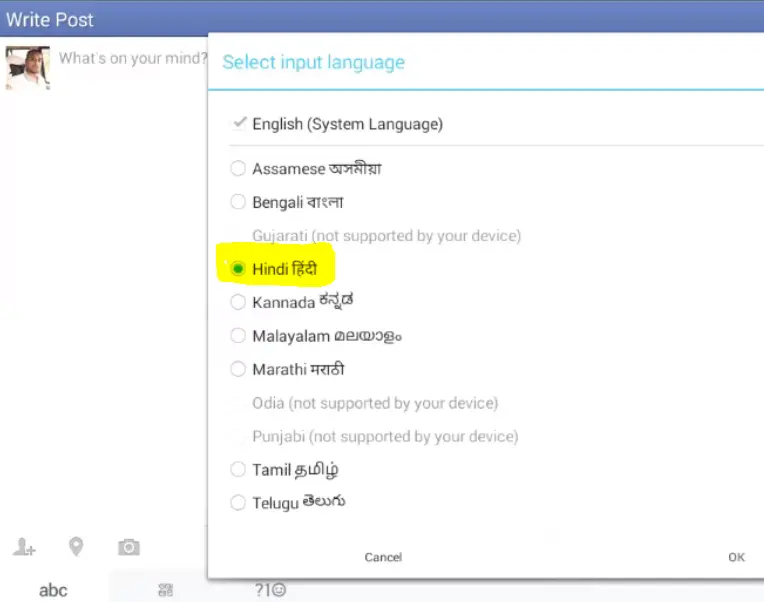
Task: Select the Telugu radio button
Action: coord(238,503)
